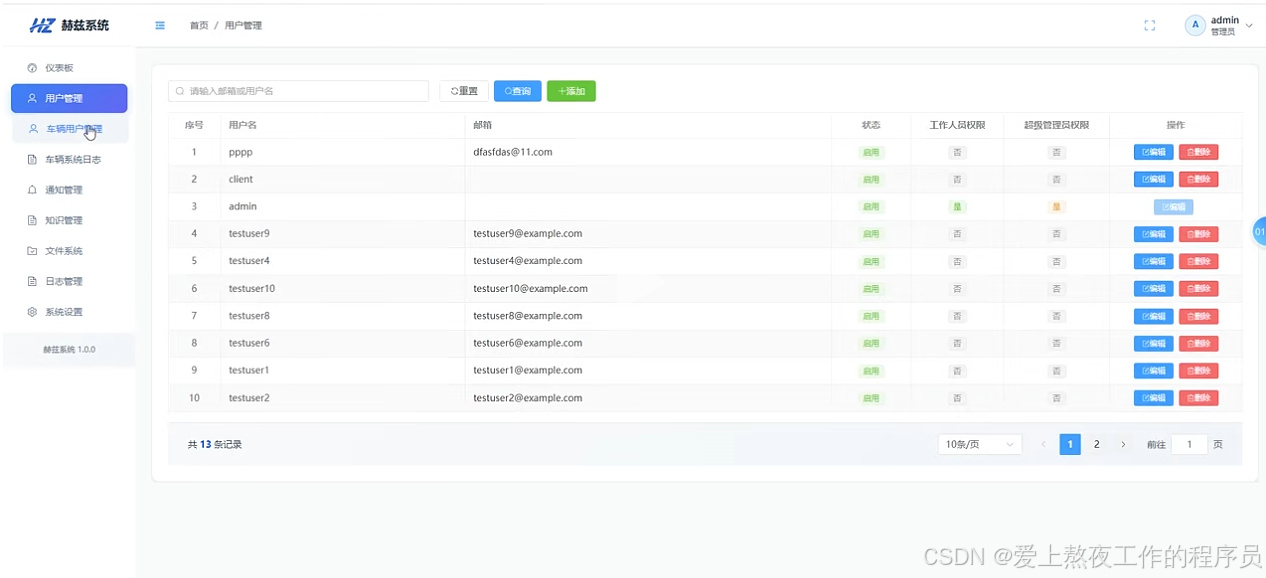Click the 工作人员权限 column header
The width and height of the screenshot is (1266, 578).
[957, 125]
